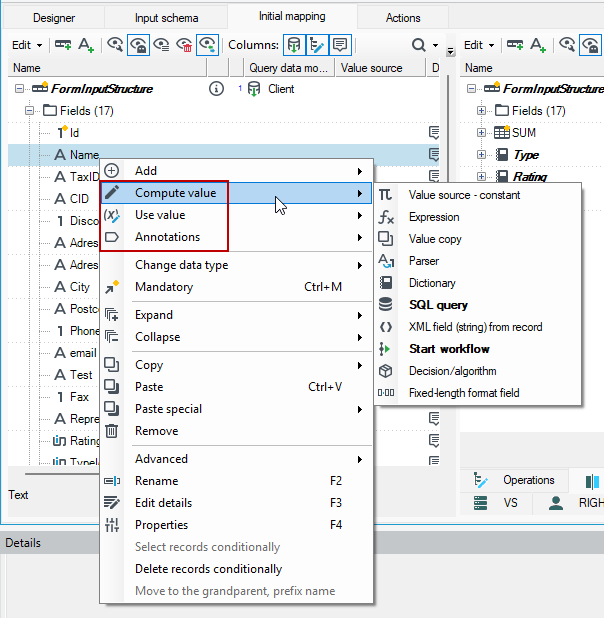Open the Annotations submenu
604x618 pixels.
pos(236,237)
